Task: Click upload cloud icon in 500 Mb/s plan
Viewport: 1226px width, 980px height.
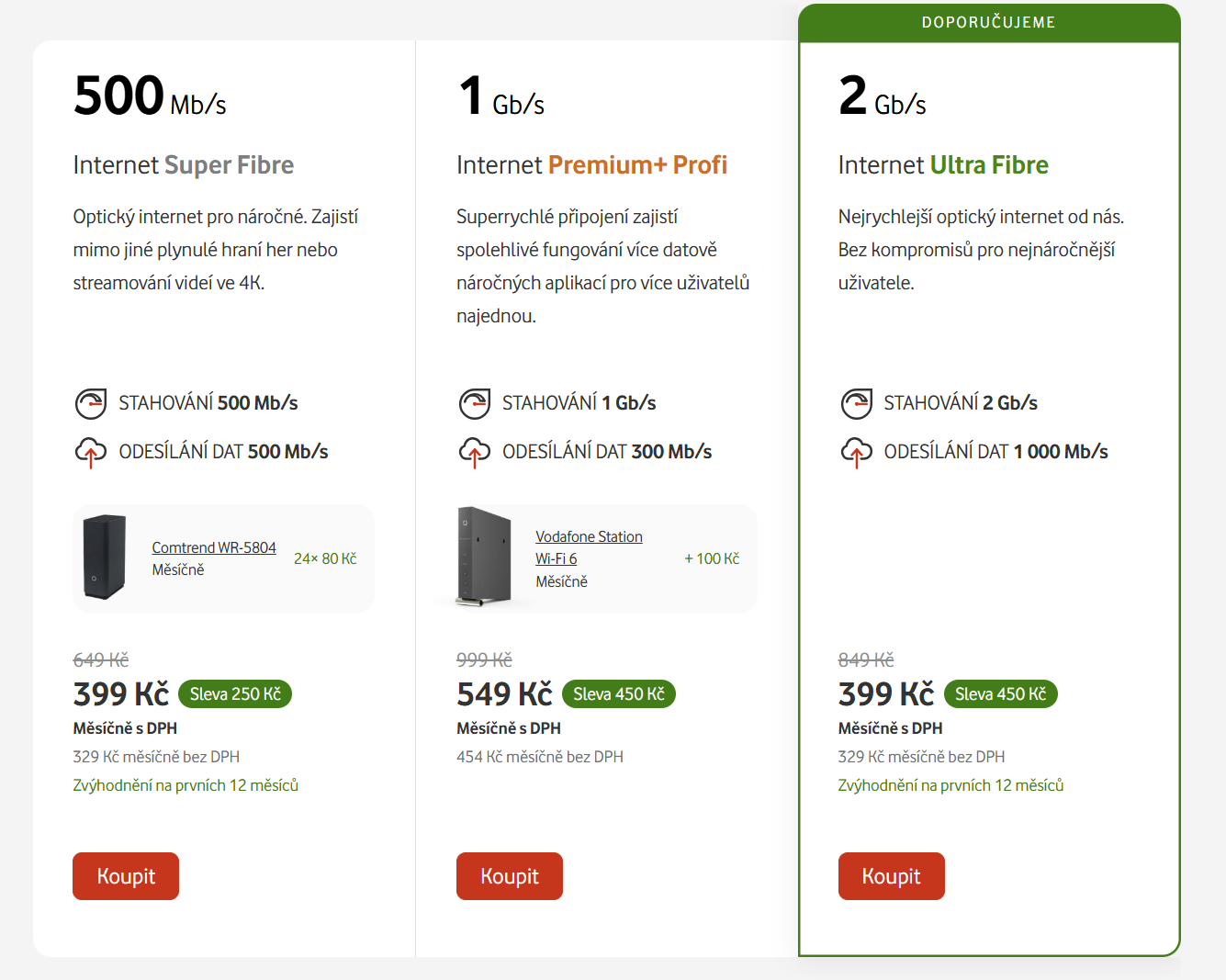Action: click(90, 452)
